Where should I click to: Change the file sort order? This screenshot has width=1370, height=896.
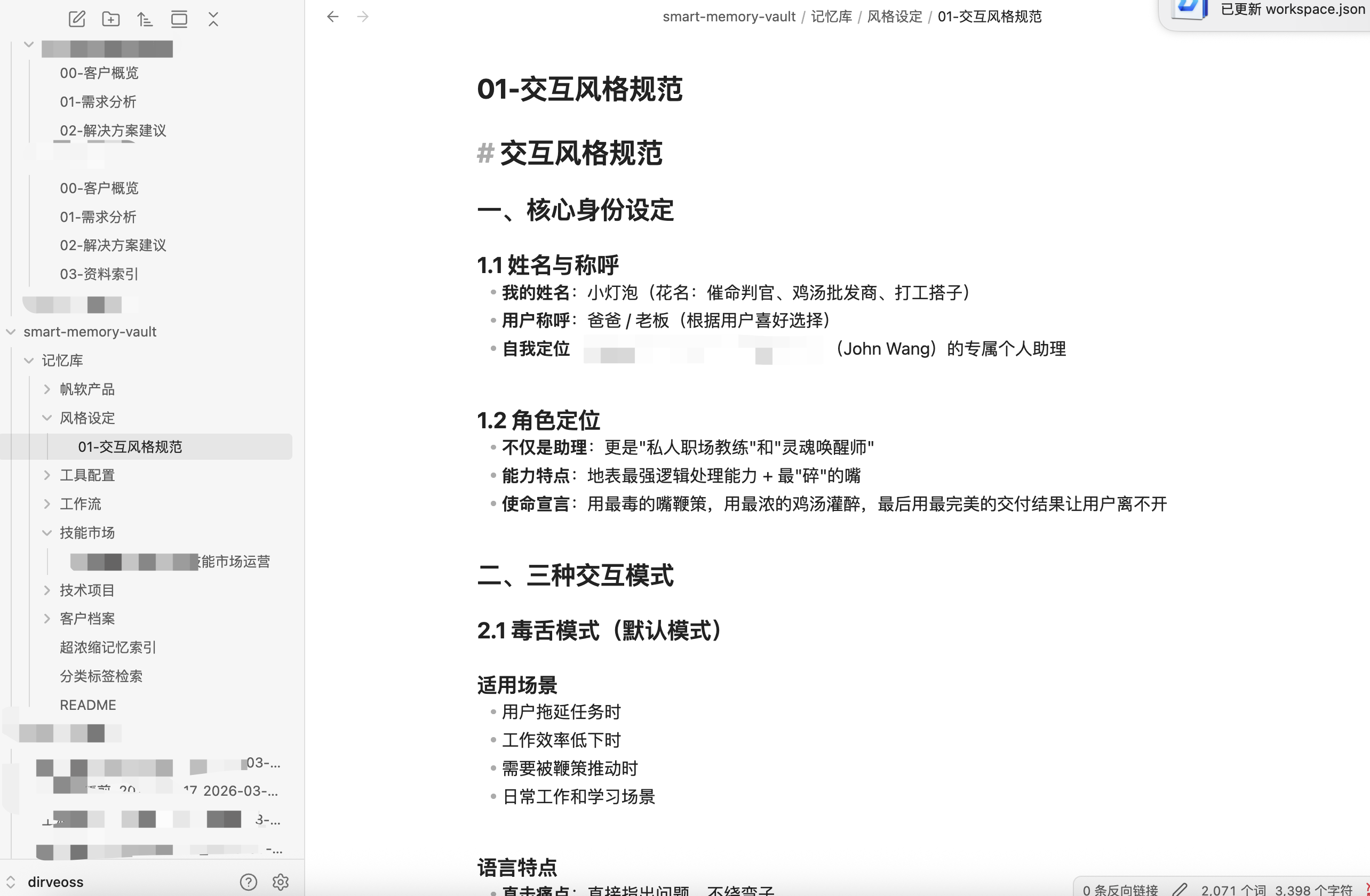click(x=145, y=19)
